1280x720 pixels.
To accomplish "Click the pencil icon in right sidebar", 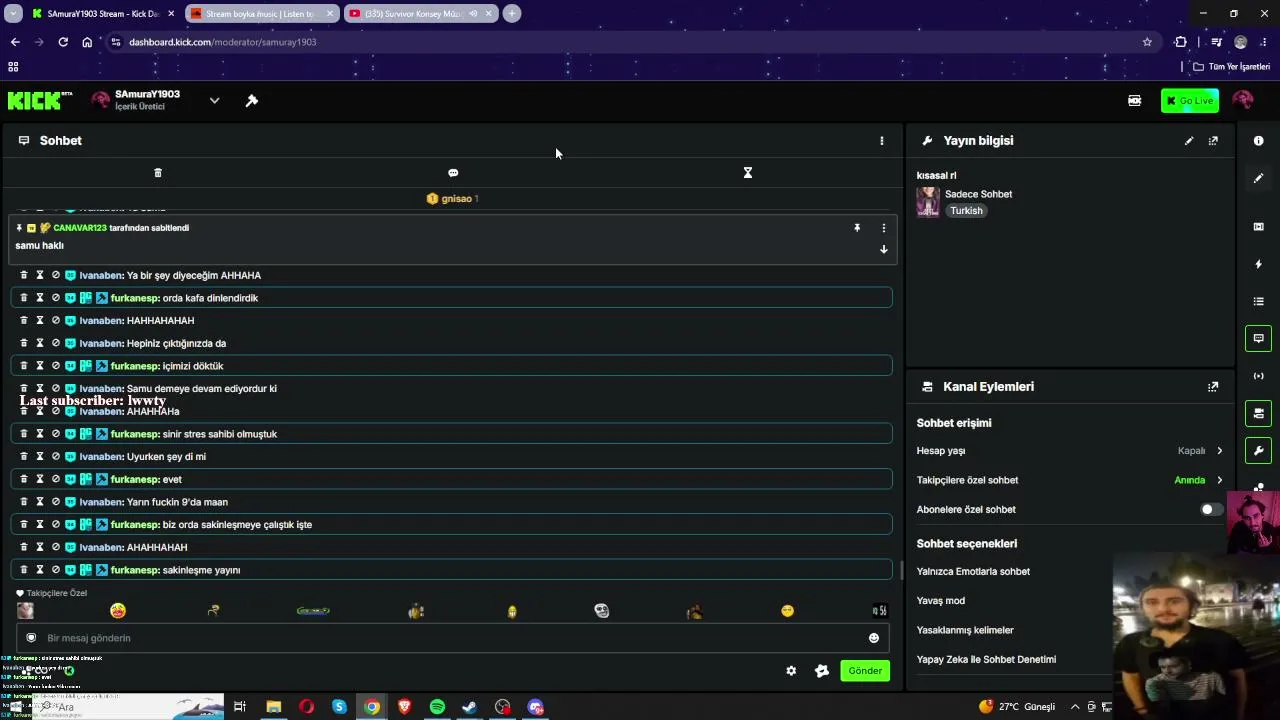I will [1258, 178].
